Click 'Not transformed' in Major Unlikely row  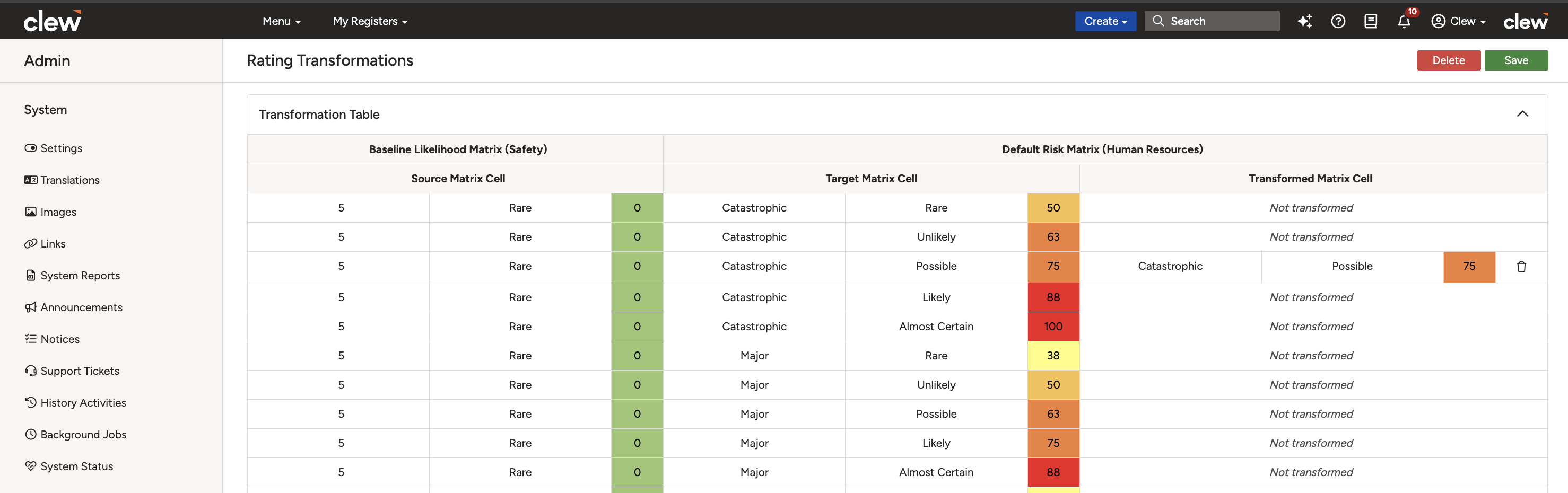click(x=1311, y=385)
